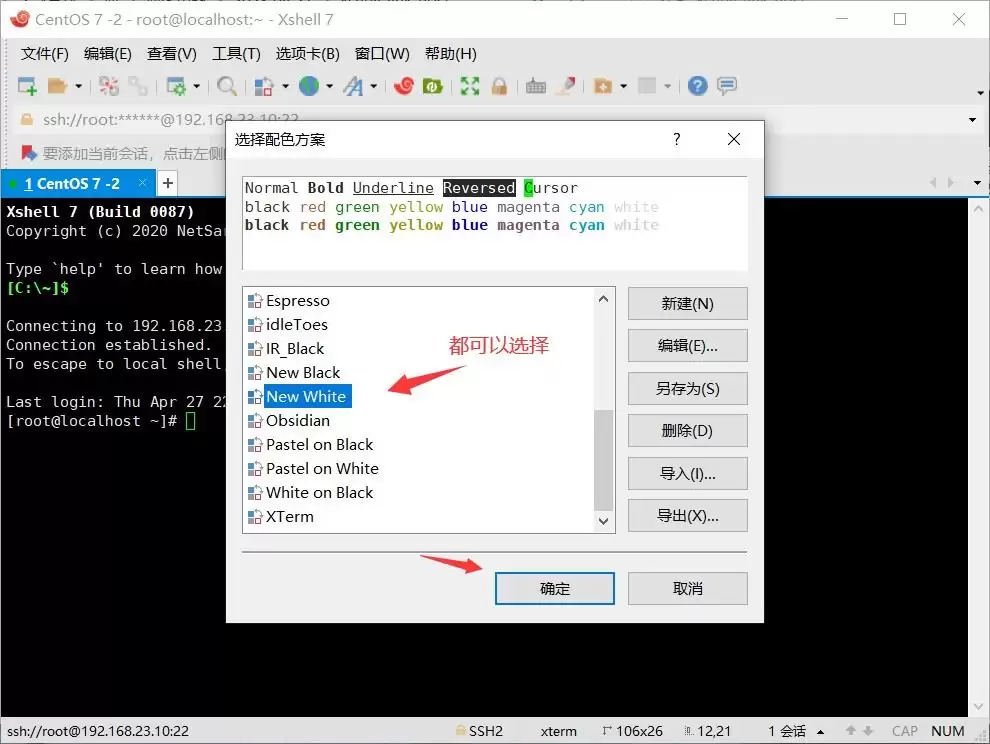Expand the globe encoding dropdown arrow
This screenshot has height=744, width=990.
(x=330, y=86)
